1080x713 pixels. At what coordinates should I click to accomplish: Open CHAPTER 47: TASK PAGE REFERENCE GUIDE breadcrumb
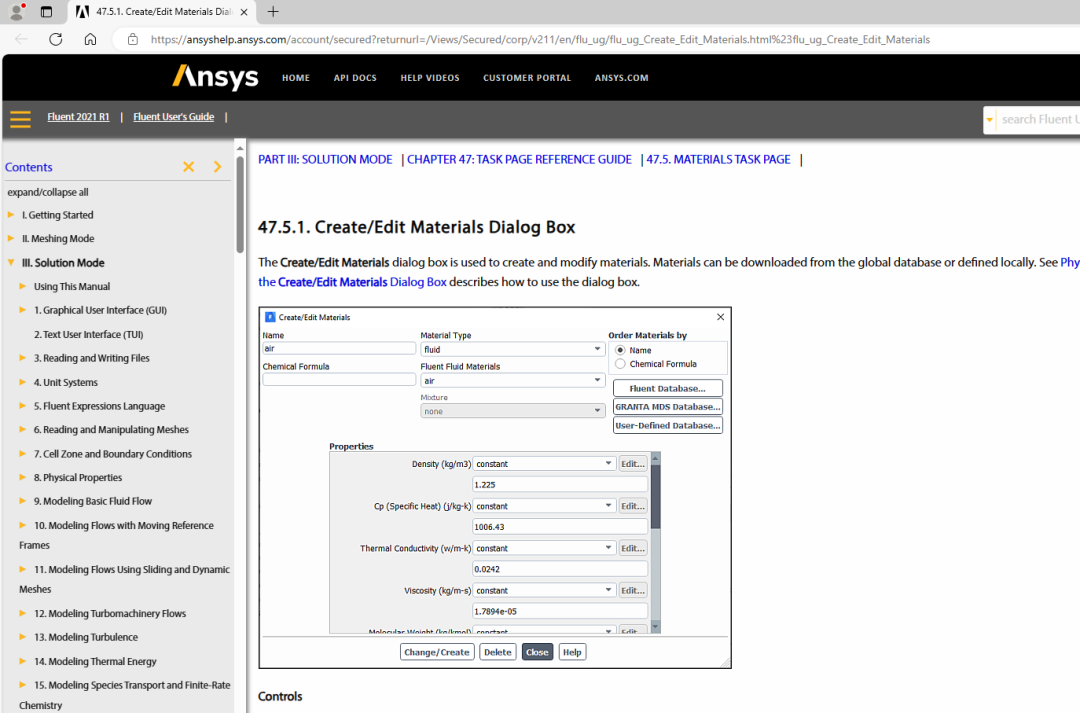pyautogui.click(x=519, y=159)
